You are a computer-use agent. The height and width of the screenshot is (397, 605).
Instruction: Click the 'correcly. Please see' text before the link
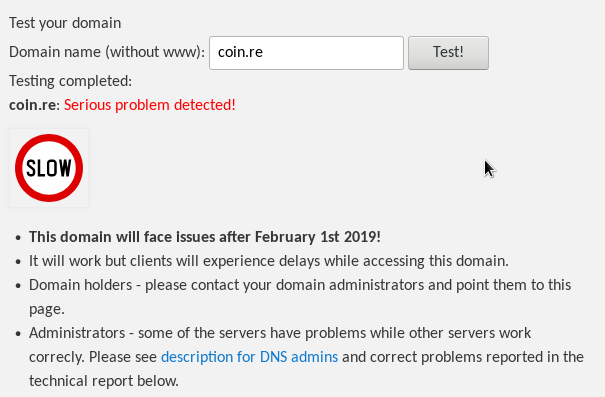[x=93, y=357]
